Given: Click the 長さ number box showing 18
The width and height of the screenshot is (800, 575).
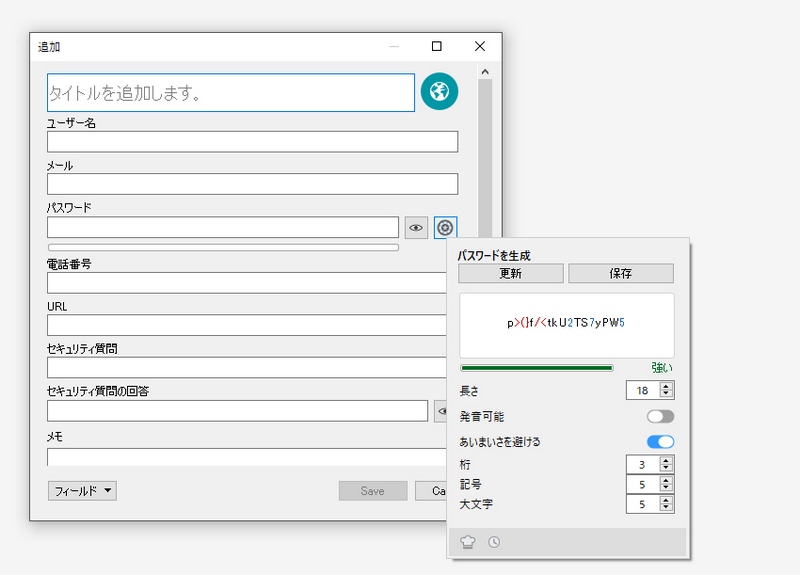Looking at the screenshot, I should pyautogui.click(x=642, y=390).
